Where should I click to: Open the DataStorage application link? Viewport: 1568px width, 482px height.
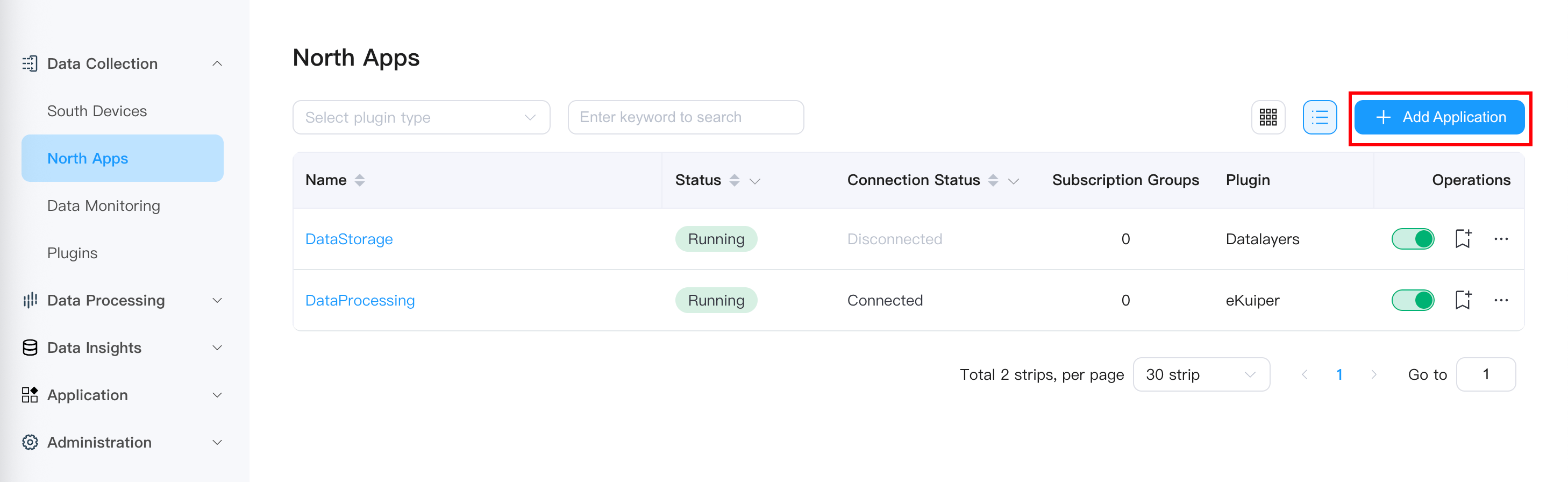(x=349, y=238)
